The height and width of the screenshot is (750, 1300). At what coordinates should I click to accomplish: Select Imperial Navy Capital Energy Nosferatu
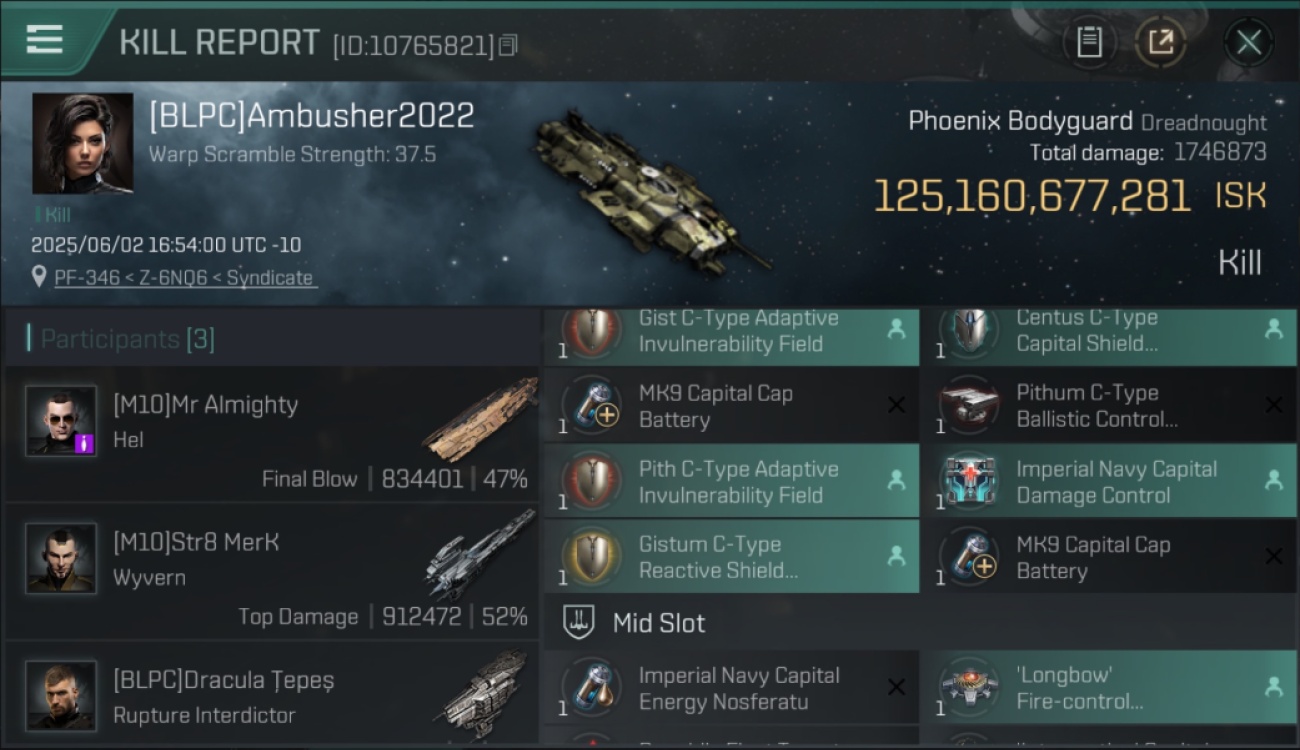(x=732, y=687)
